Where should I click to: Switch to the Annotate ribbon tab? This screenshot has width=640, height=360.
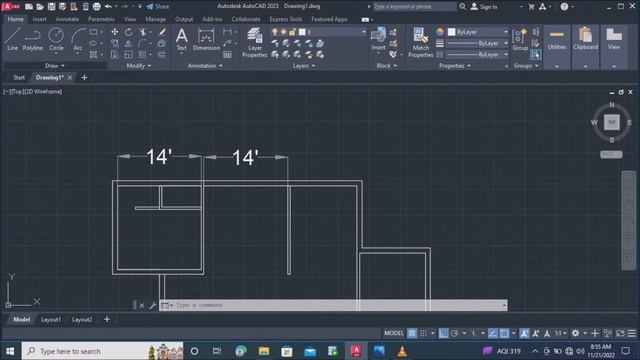tap(67, 19)
